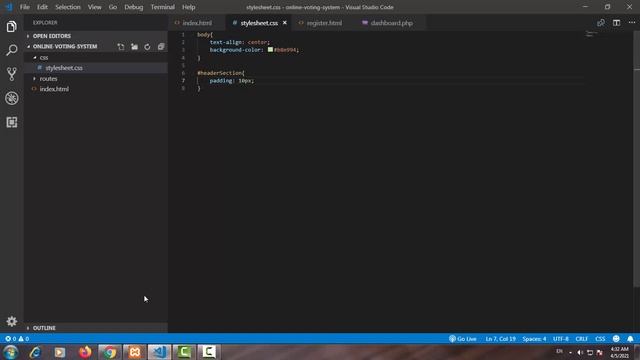Screen dimensions: 640x360
Task: Split the editor right
Action: point(616,23)
